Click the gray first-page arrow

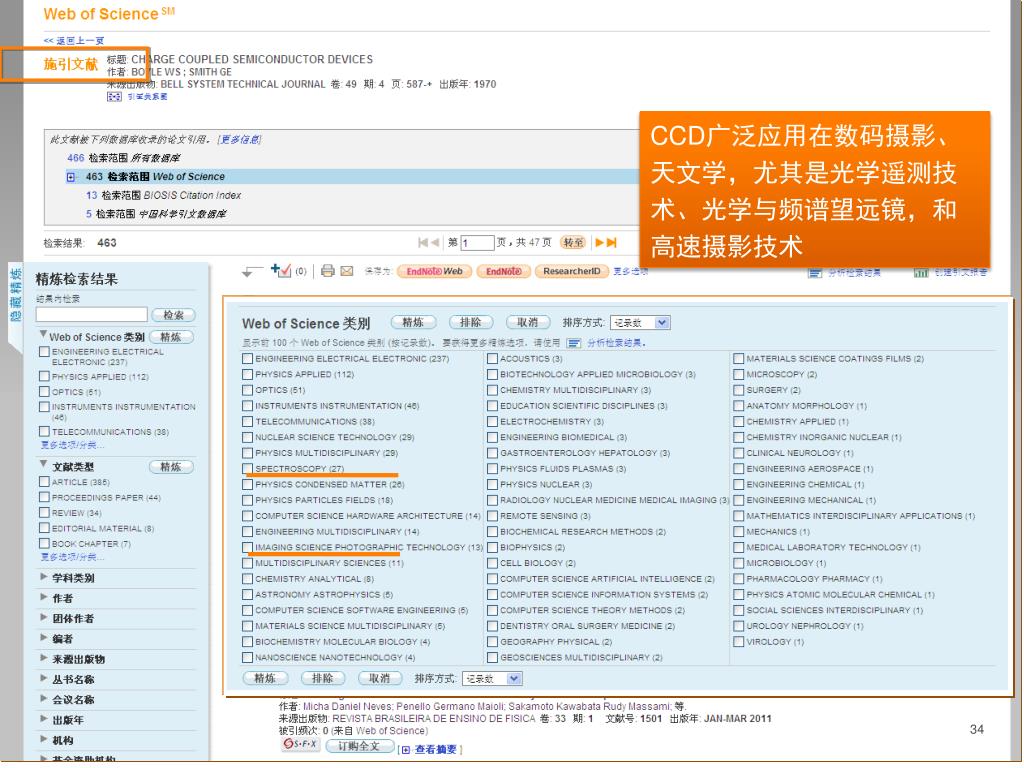click(423, 243)
